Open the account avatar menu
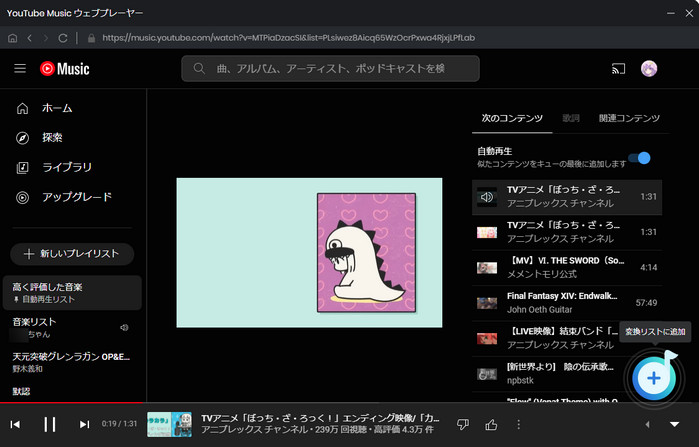Image resolution: width=699 pixels, height=447 pixels. tap(649, 69)
